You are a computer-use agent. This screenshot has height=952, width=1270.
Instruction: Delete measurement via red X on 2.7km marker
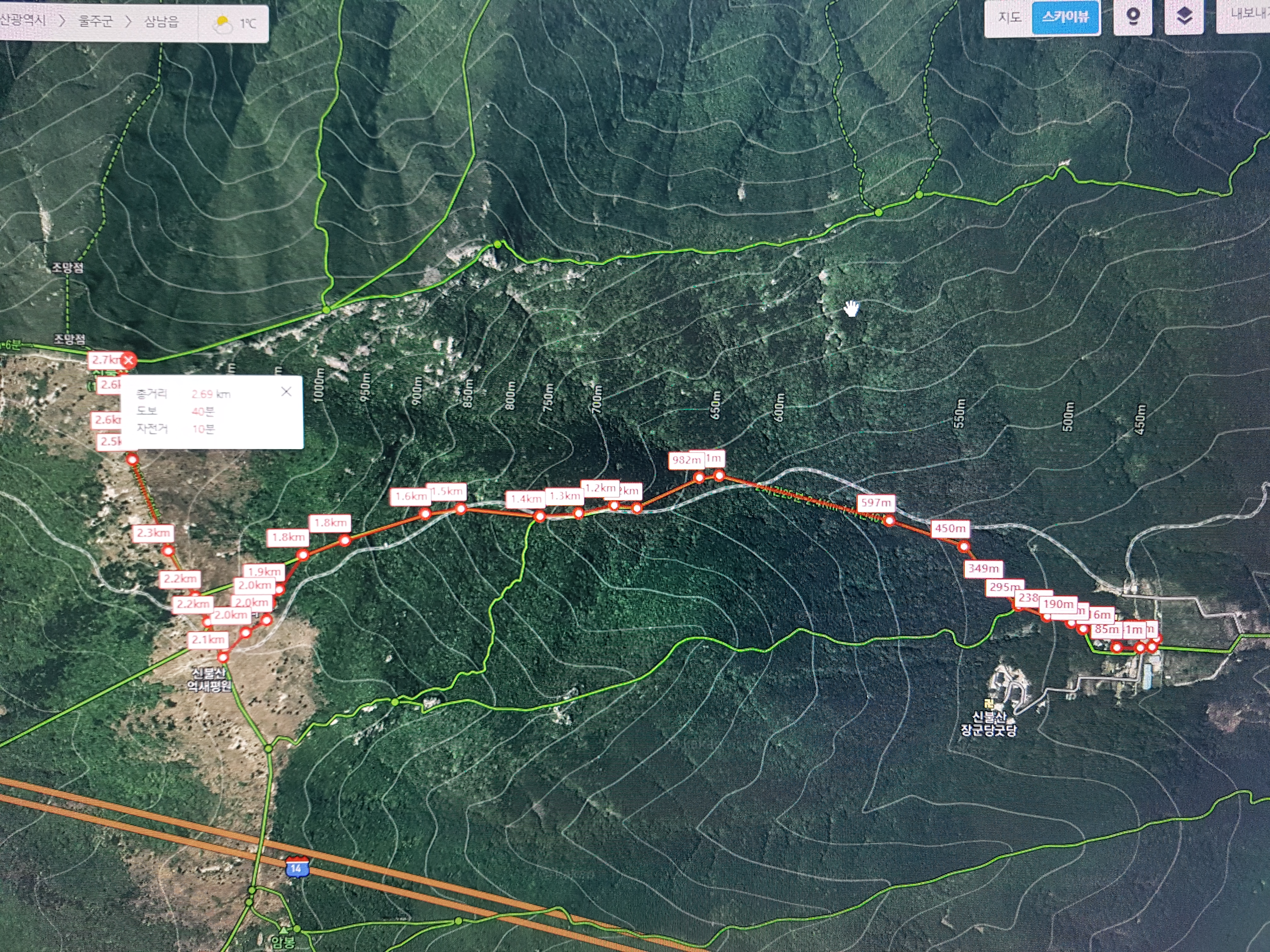tap(129, 360)
